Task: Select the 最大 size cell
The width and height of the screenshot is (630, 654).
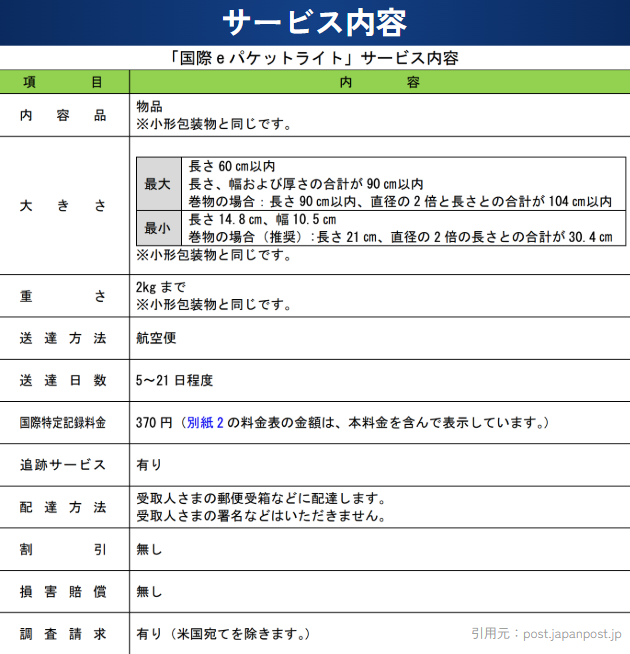Action: [158, 184]
